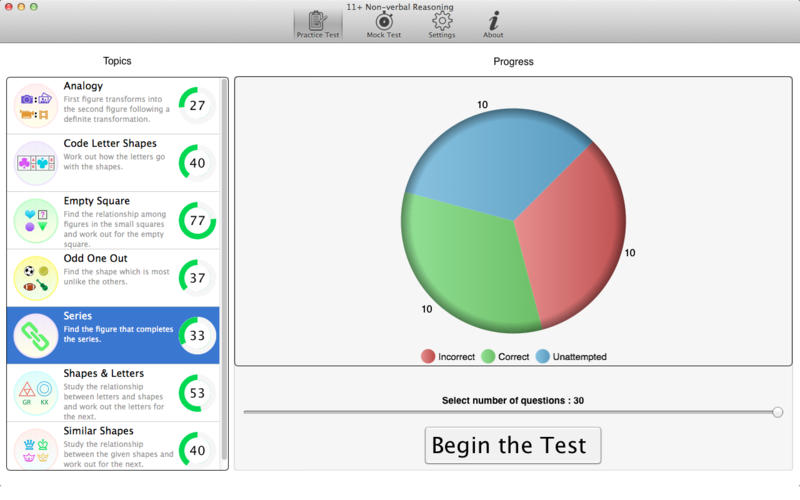Viewport: 800px width, 500px height.
Task: Click the Analogy progress ring showing 27
Action: click(197, 106)
